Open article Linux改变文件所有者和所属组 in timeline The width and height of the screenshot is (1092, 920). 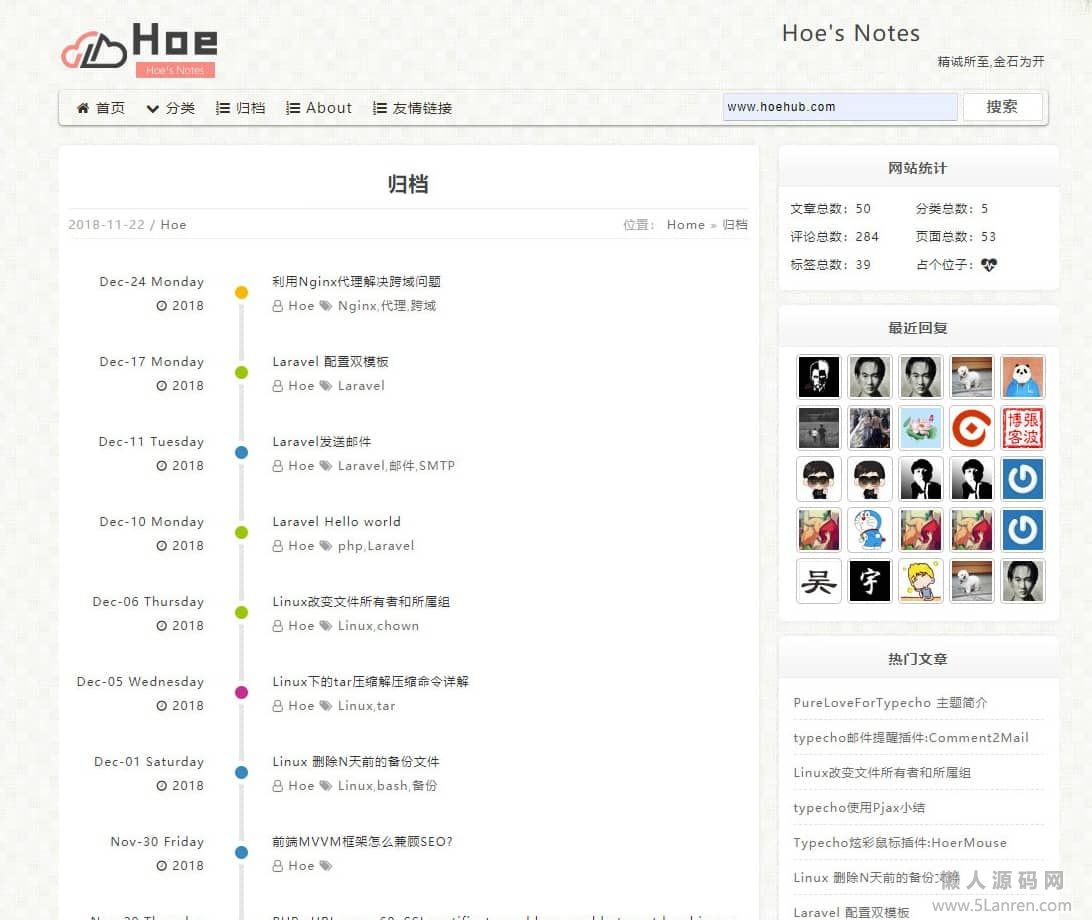(361, 602)
